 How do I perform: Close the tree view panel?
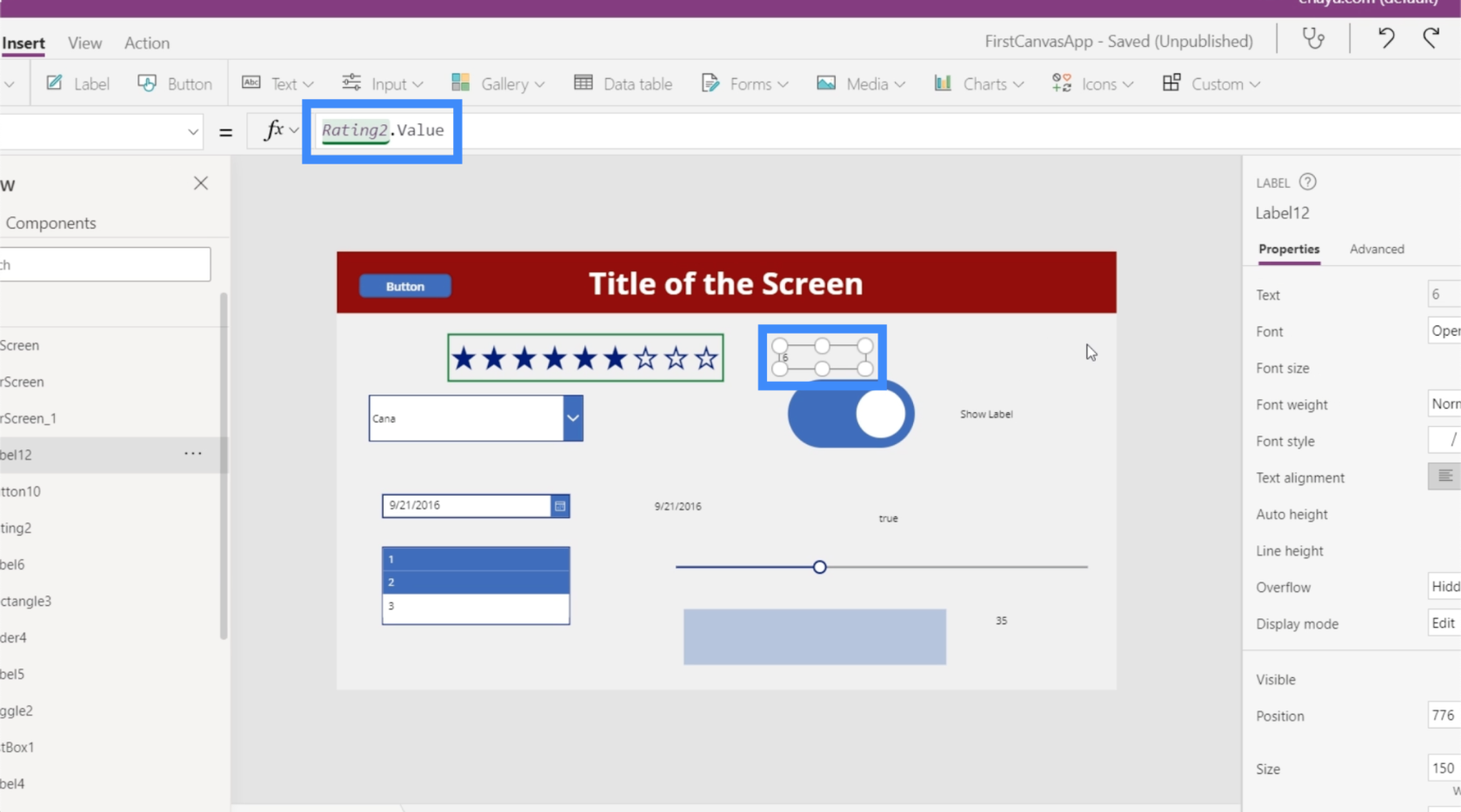pos(201,183)
